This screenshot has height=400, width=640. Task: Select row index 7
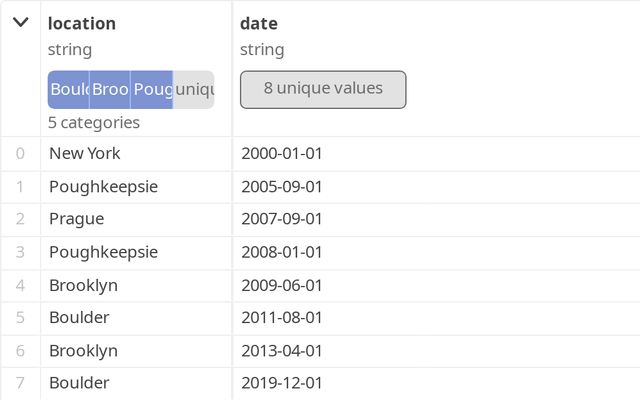click(20, 383)
